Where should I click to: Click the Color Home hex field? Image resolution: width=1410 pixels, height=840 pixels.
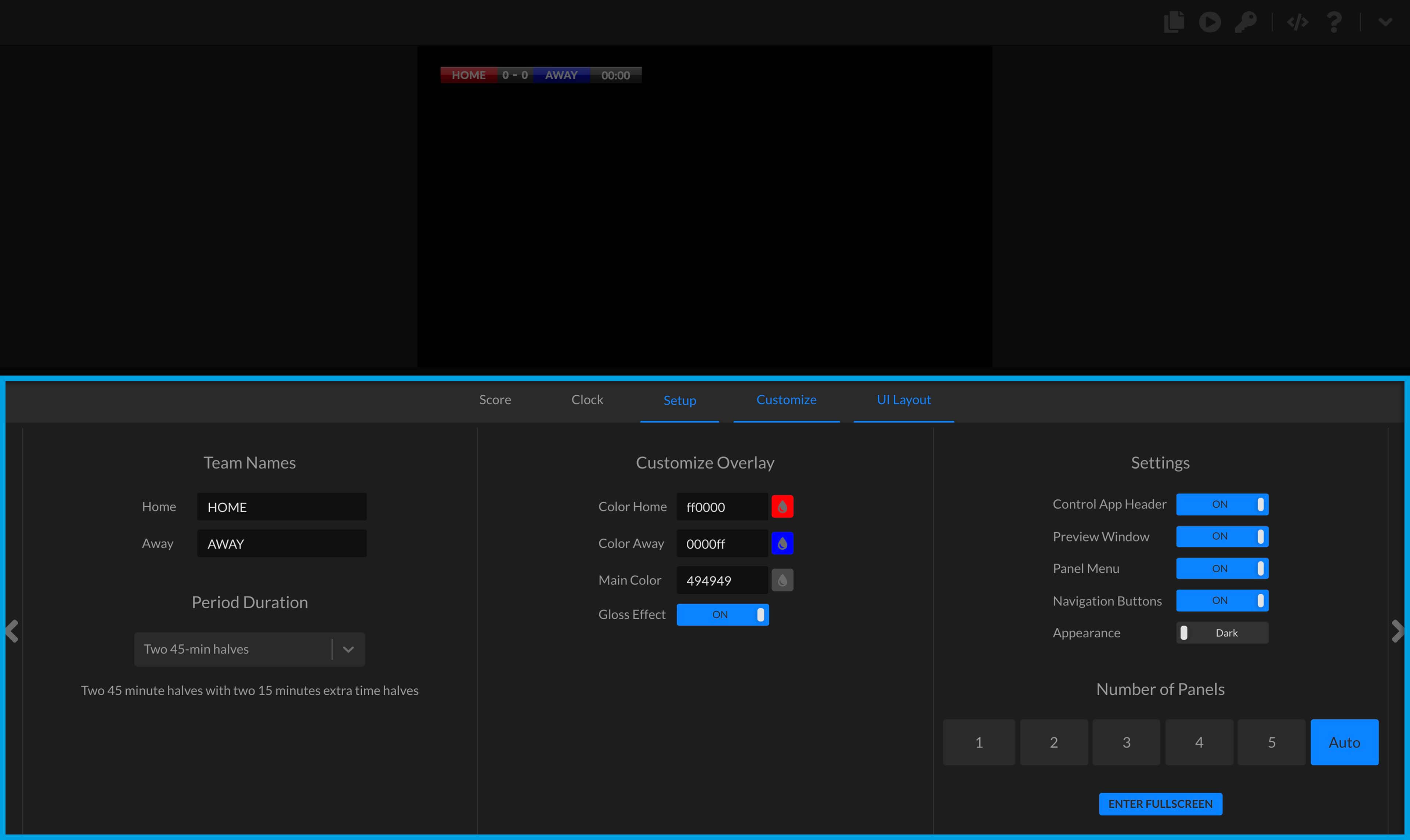point(722,507)
